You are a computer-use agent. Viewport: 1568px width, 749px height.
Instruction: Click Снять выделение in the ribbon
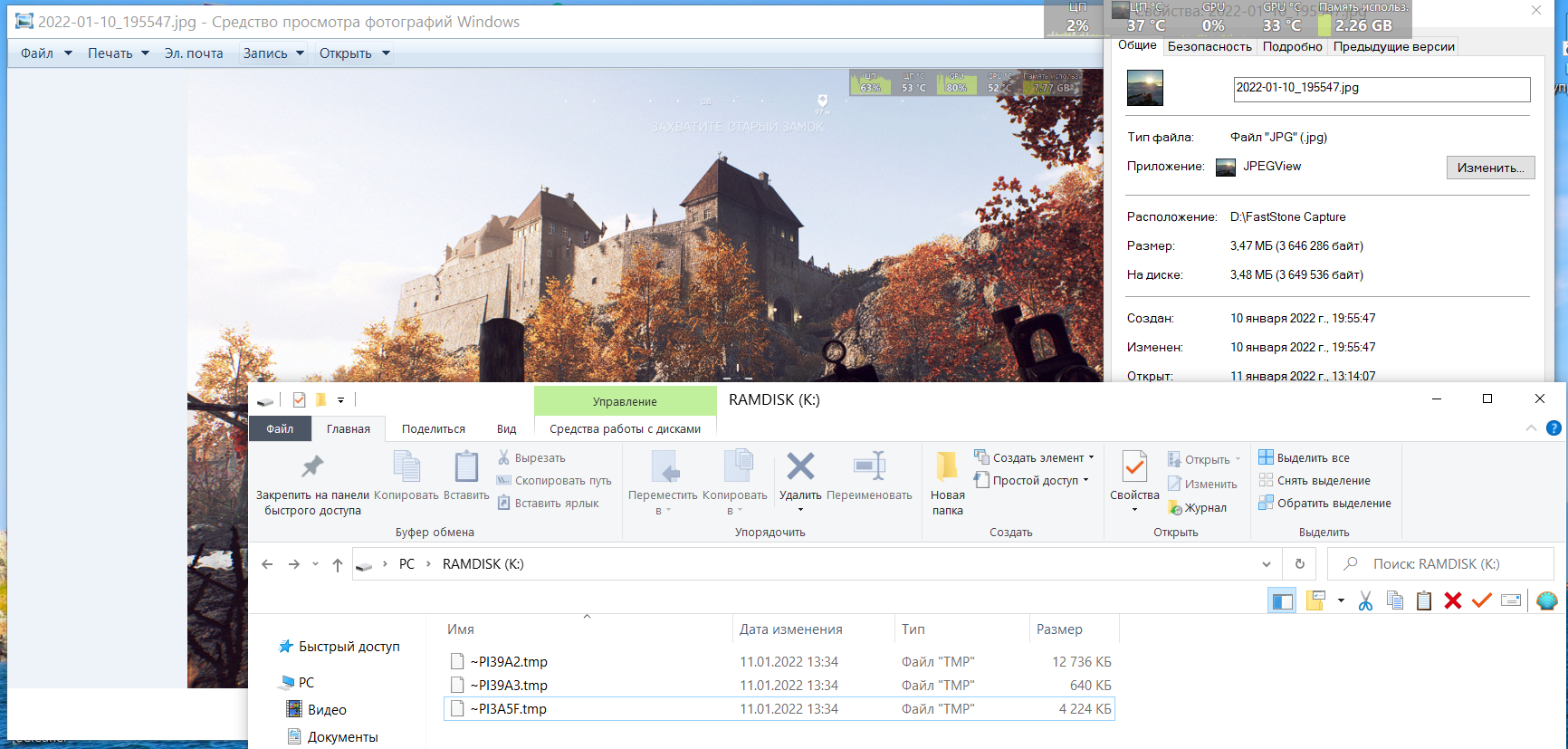tap(1315, 481)
